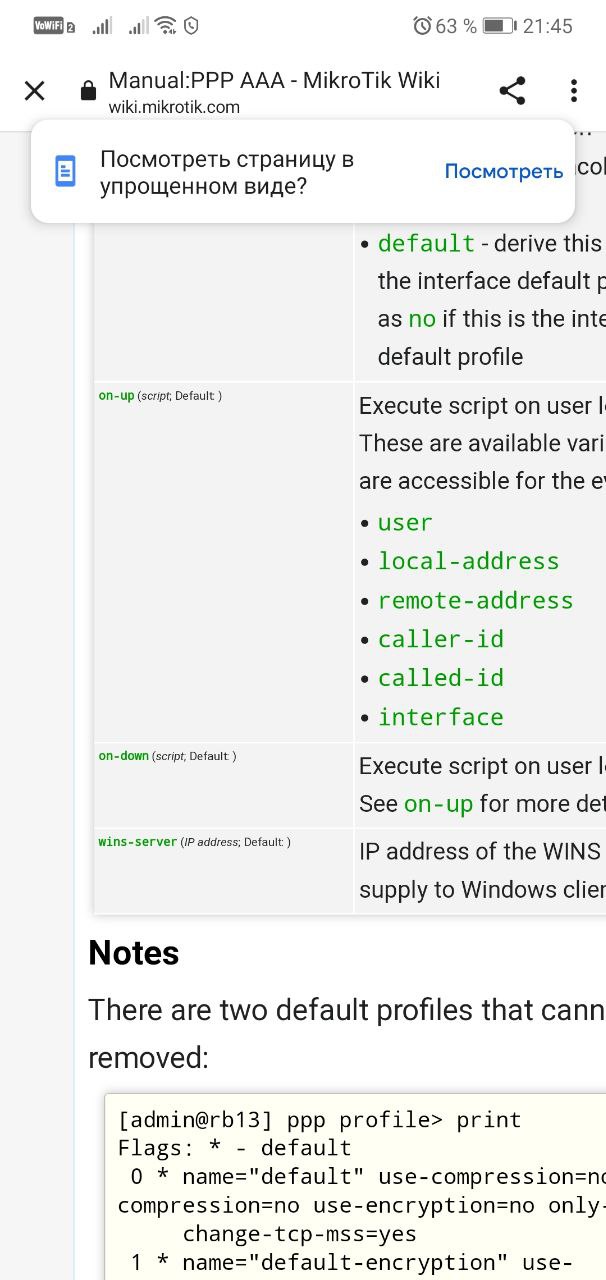The width and height of the screenshot is (606, 1280).
Task: Select the wins-server property name
Action: click(138, 842)
